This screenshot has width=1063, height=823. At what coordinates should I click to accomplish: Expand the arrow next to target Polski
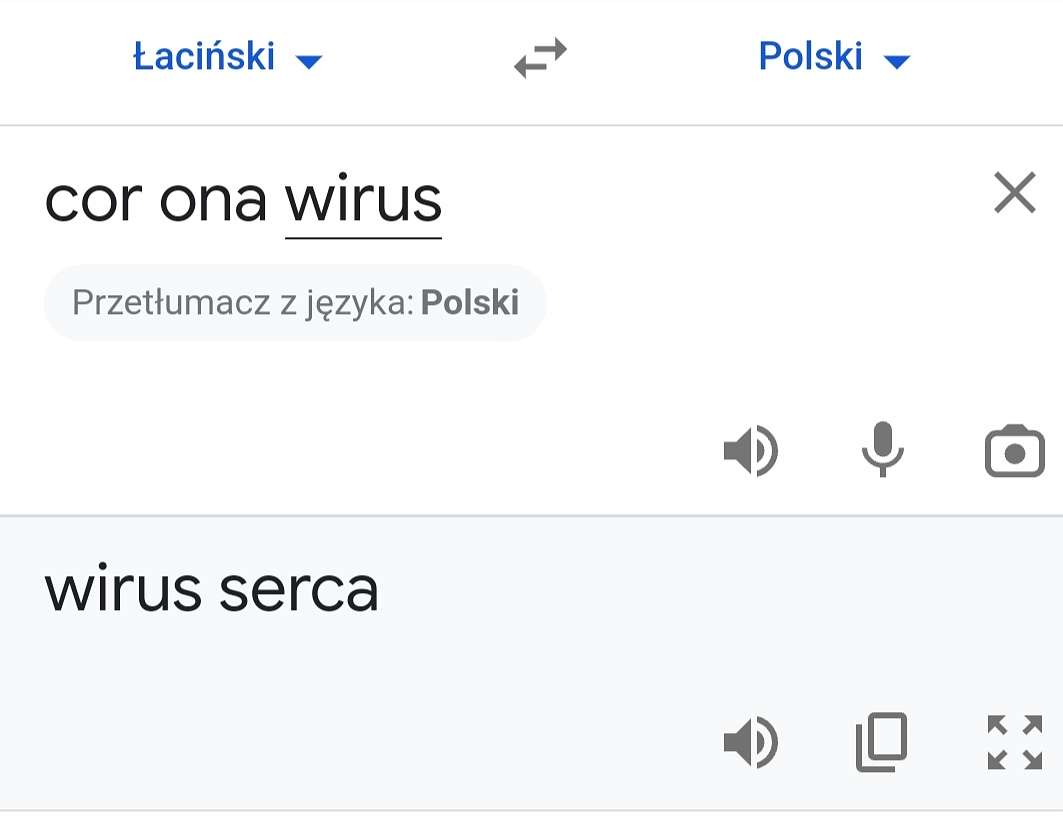tap(897, 62)
